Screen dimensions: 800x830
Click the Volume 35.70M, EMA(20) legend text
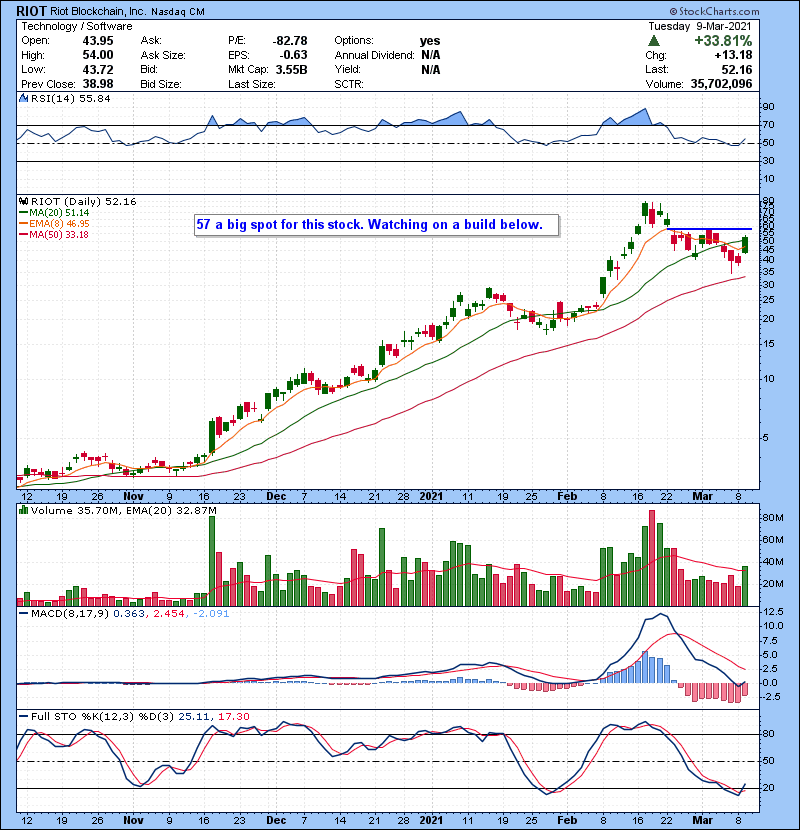coord(124,511)
